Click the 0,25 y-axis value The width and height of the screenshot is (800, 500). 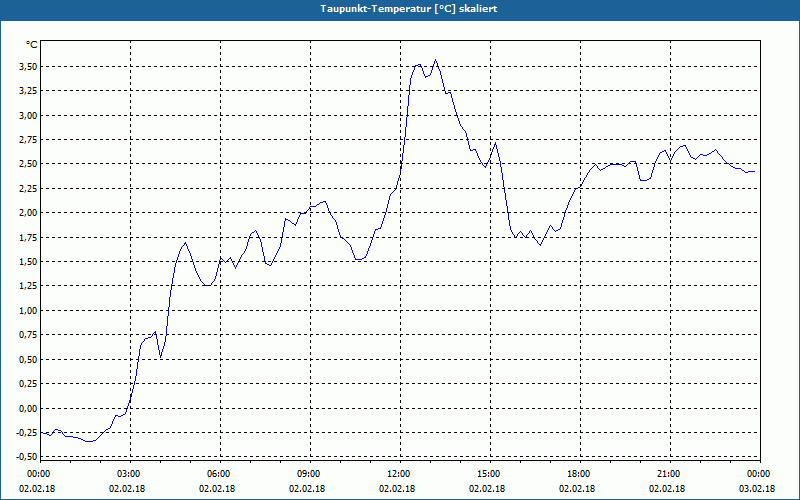(x=28, y=384)
